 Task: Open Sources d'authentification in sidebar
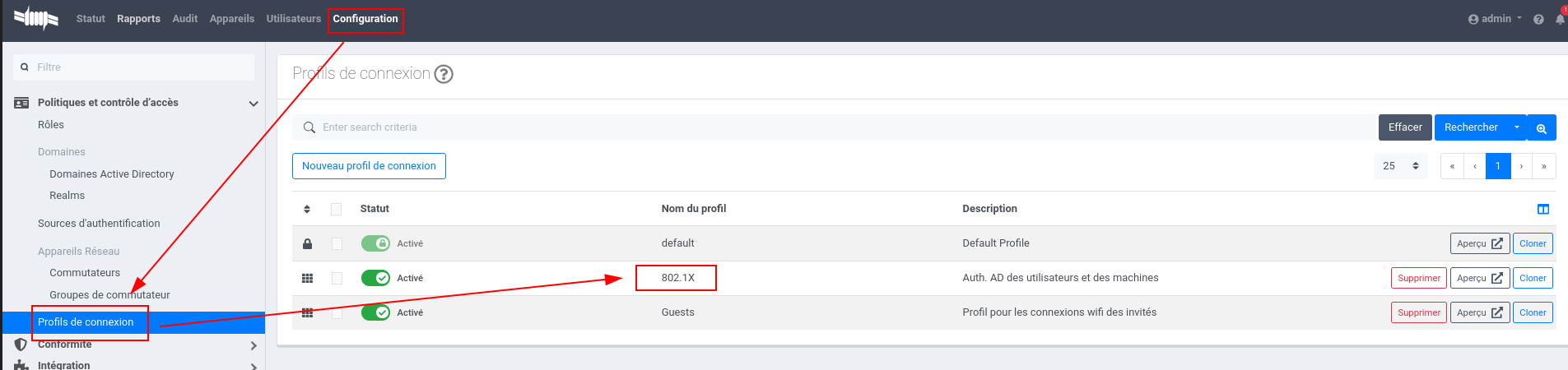[99, 224]
